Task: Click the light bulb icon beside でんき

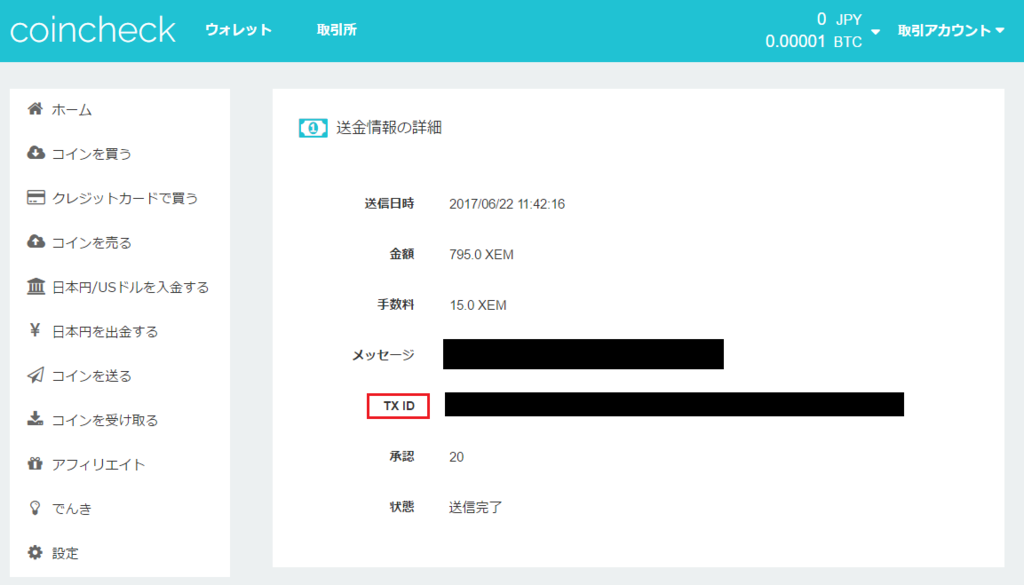Action: (x=36, y=509)
